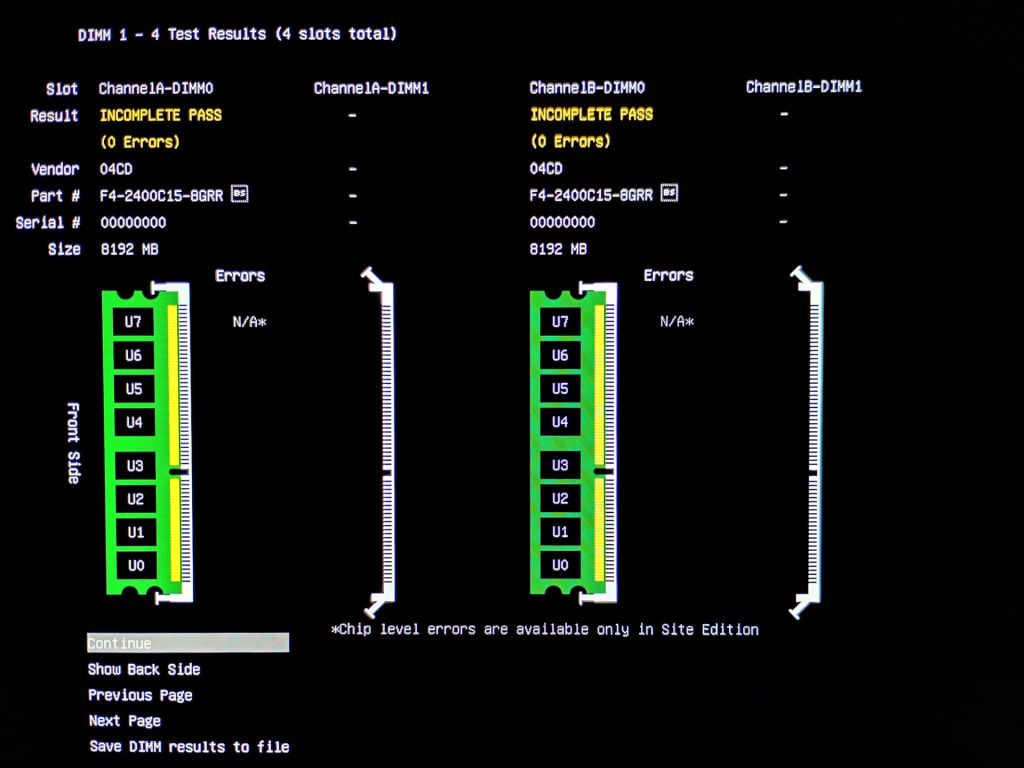Choose Show Back Side
The height and width of the screenshot is (768, 1024).
pyautogui.click(x=144, y=669)
